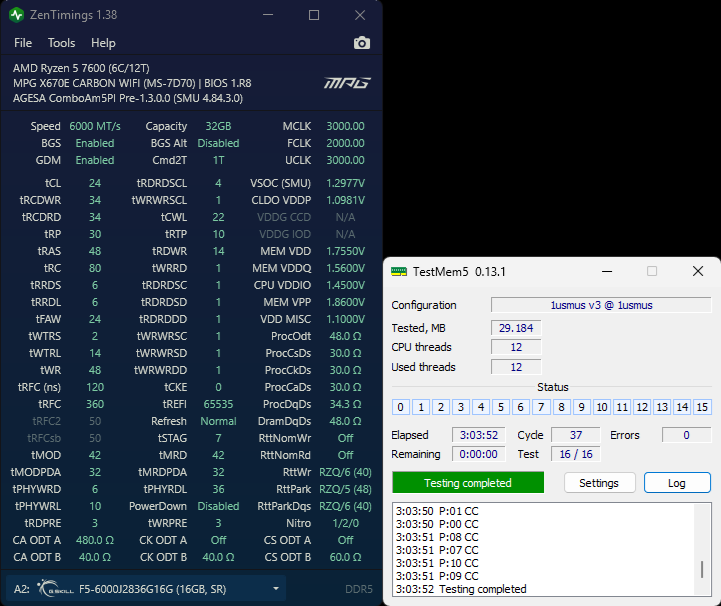Screen dimensions: 721x606
Task: Click the CPU threads value field
Action: tap(516, 347)
